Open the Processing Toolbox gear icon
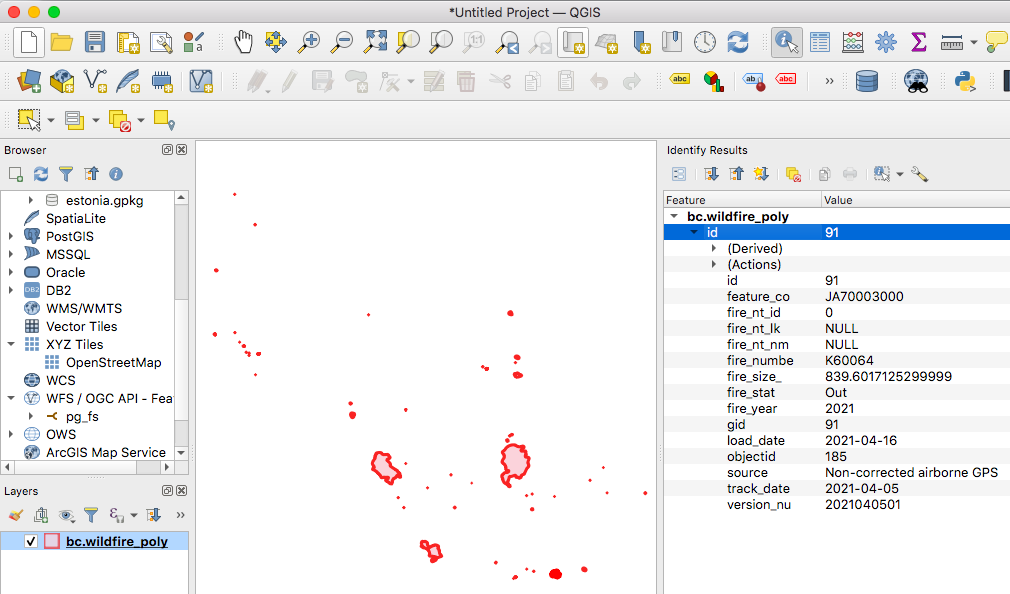This screenshot has width=1010, height=594. pos(886,43)
